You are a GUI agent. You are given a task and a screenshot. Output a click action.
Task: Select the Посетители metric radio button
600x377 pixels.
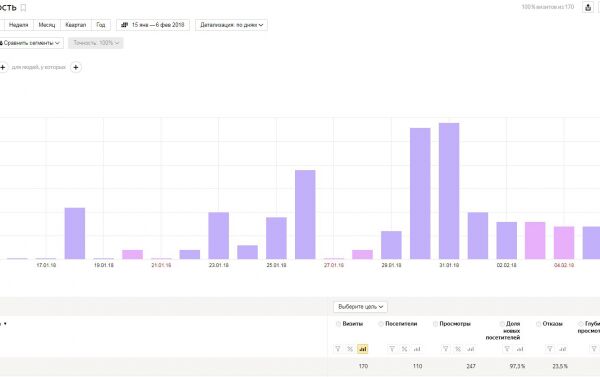pos(381,324)
